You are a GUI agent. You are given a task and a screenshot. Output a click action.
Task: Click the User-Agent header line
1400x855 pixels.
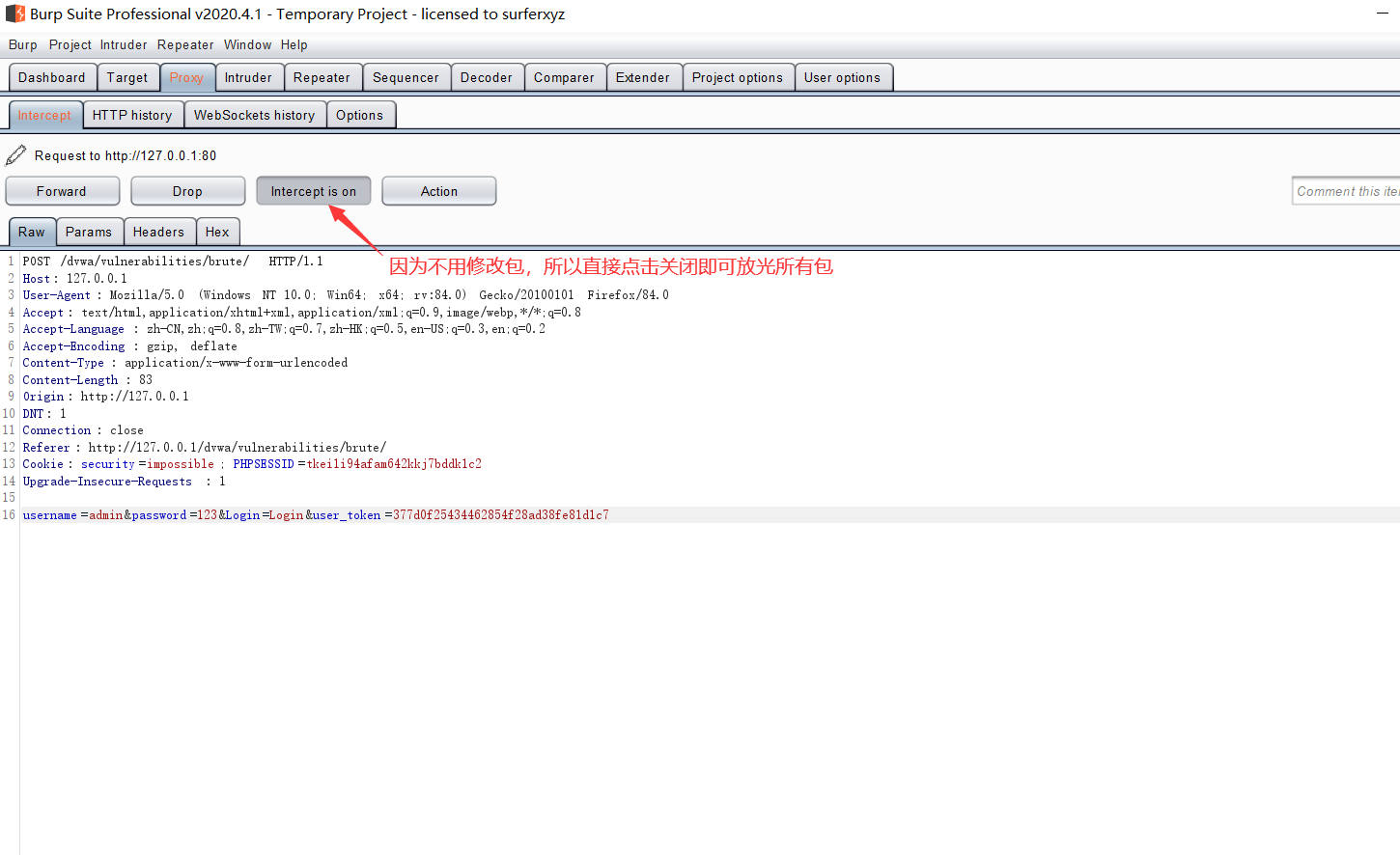pyautogui.click(x=346, y=295)
